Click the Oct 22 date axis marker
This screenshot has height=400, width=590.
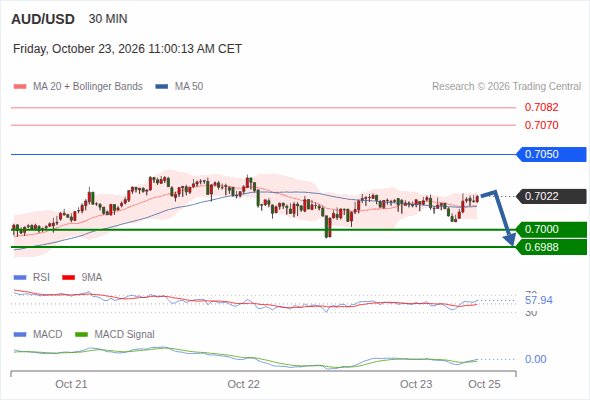243,384
